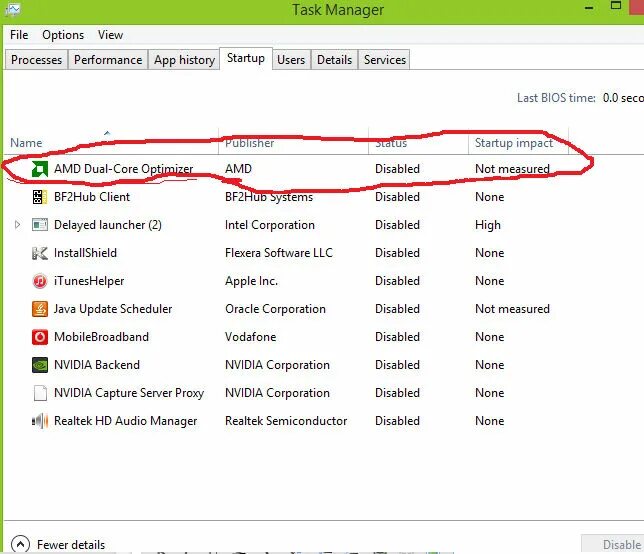Minimize the Task Manager window
644x554 pixels.
pyautogui.click(x=589, y=8)
